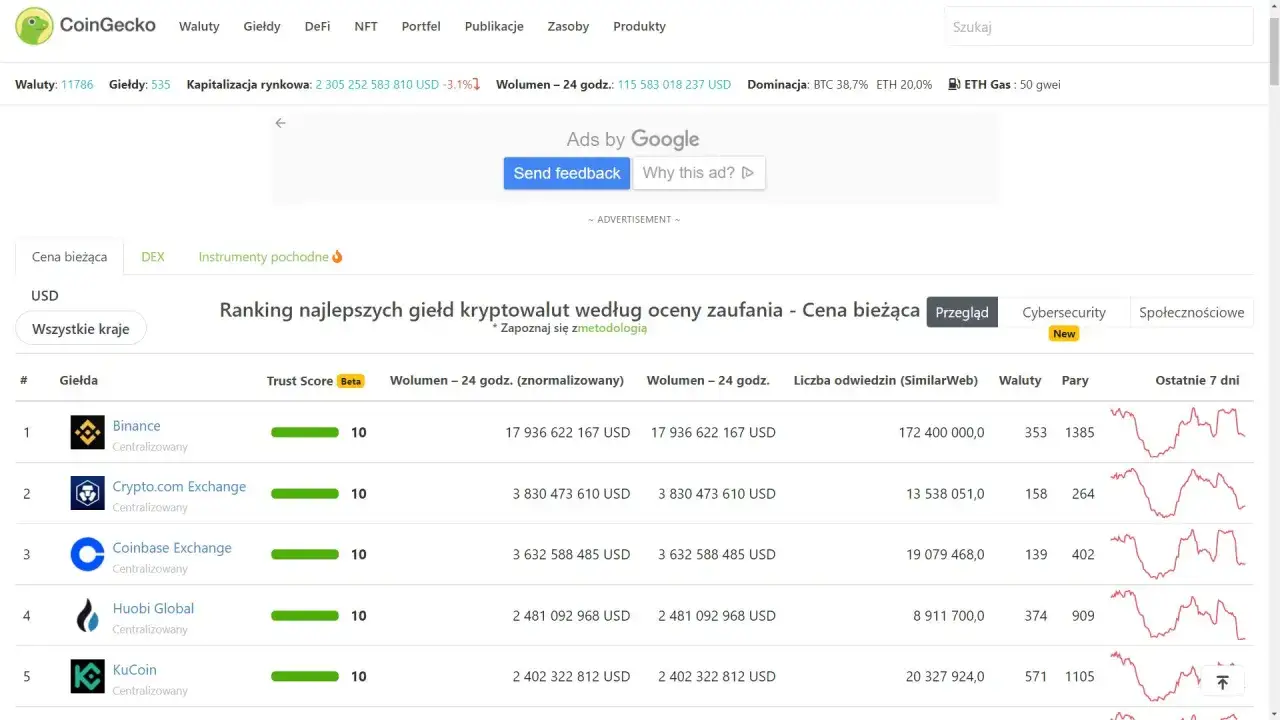Click the Szukaj search field
This screenshot has height=720, width=1280.
pos(1098,27)
